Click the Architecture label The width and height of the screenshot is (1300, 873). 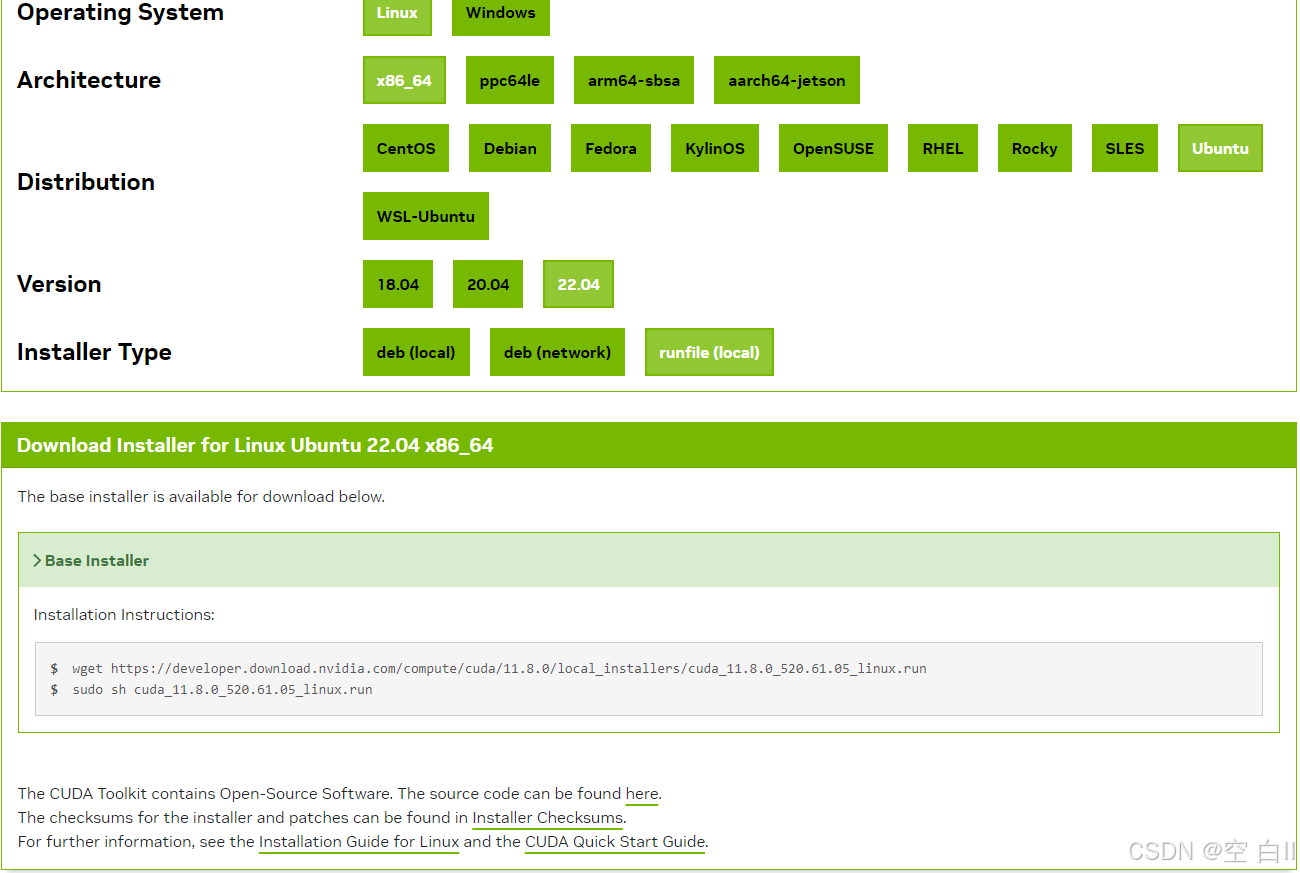coord(89,80)
